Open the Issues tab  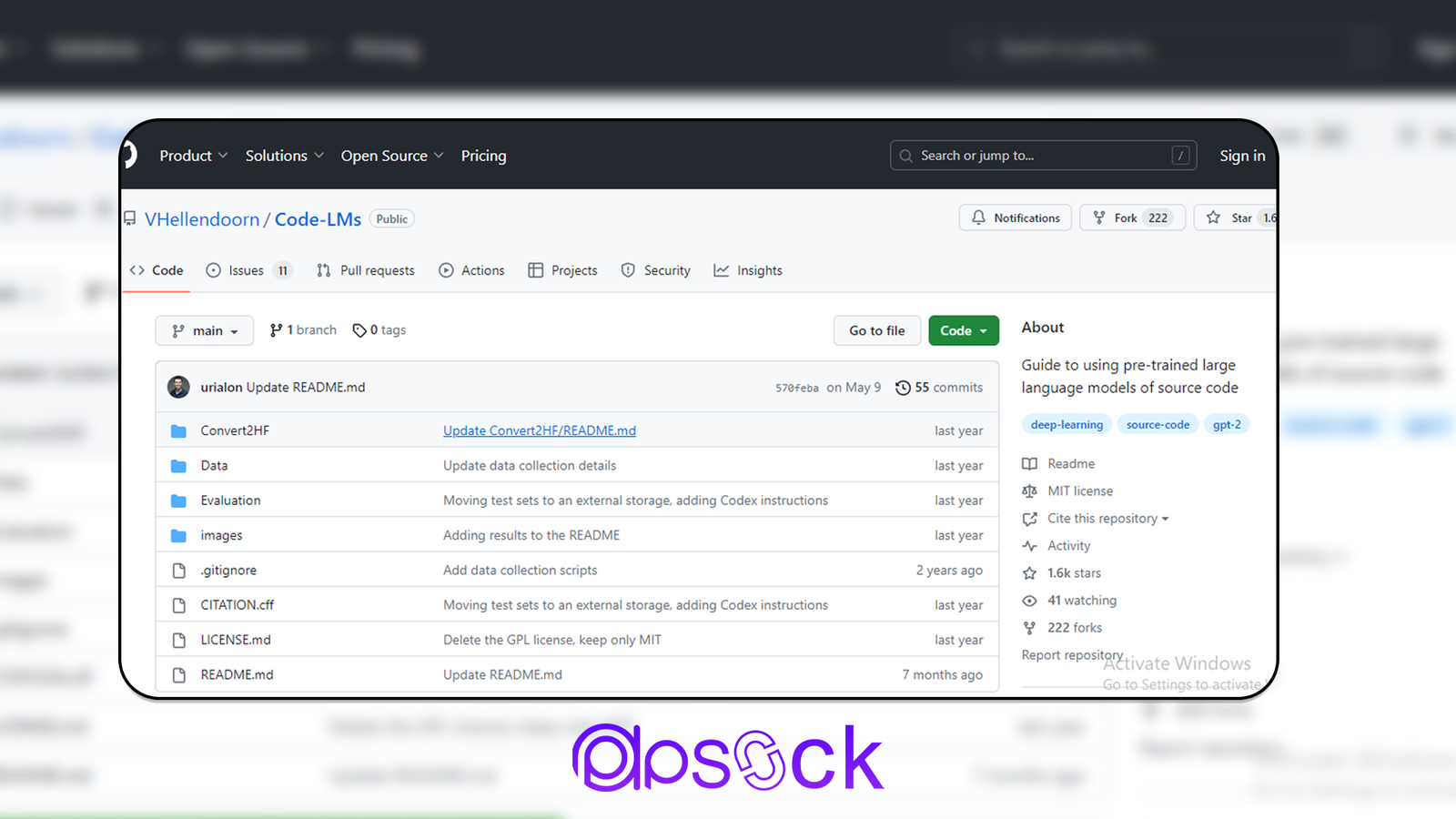coord(248,270)
